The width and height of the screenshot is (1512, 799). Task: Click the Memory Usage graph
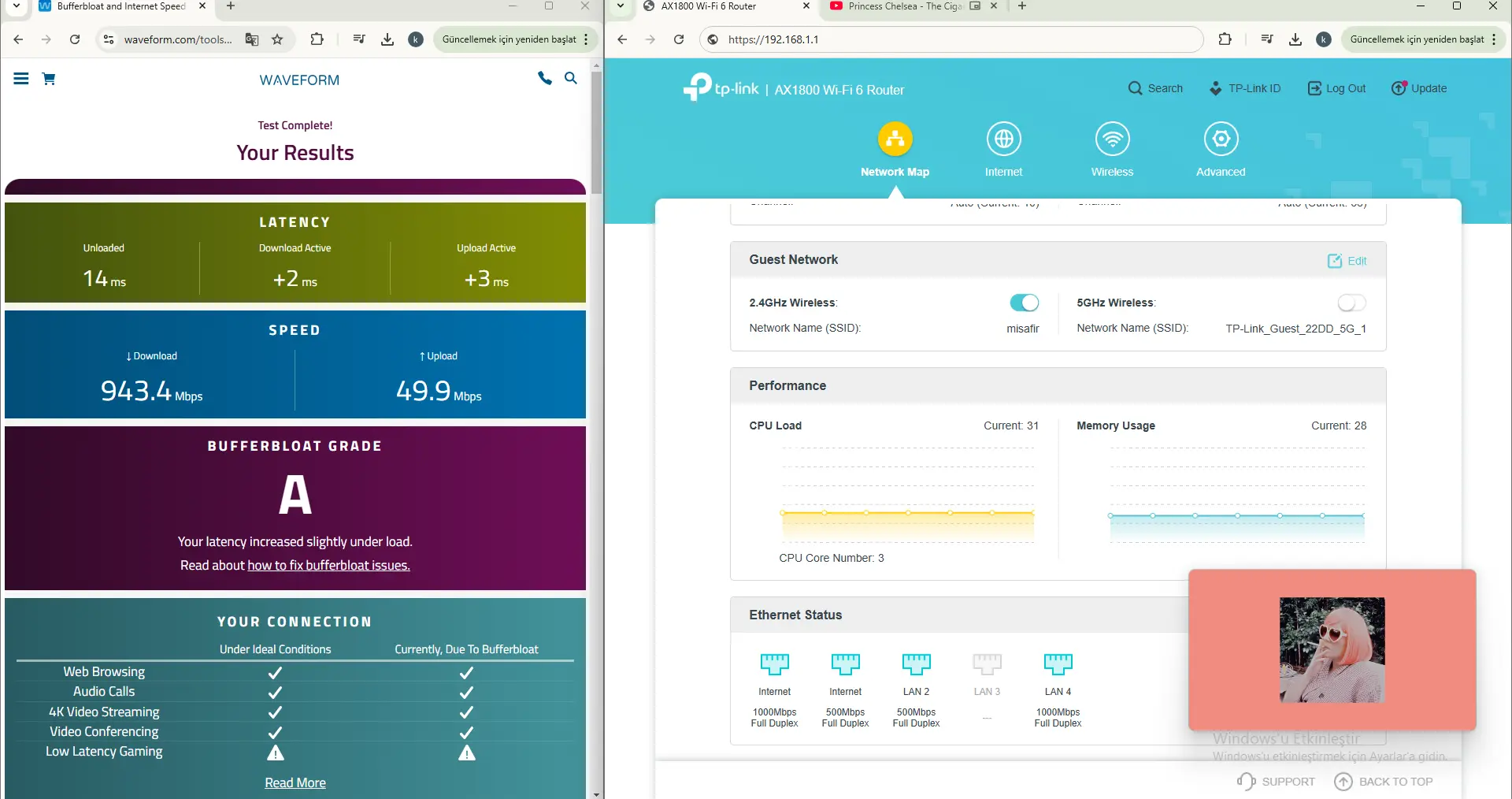(1236, 495)
